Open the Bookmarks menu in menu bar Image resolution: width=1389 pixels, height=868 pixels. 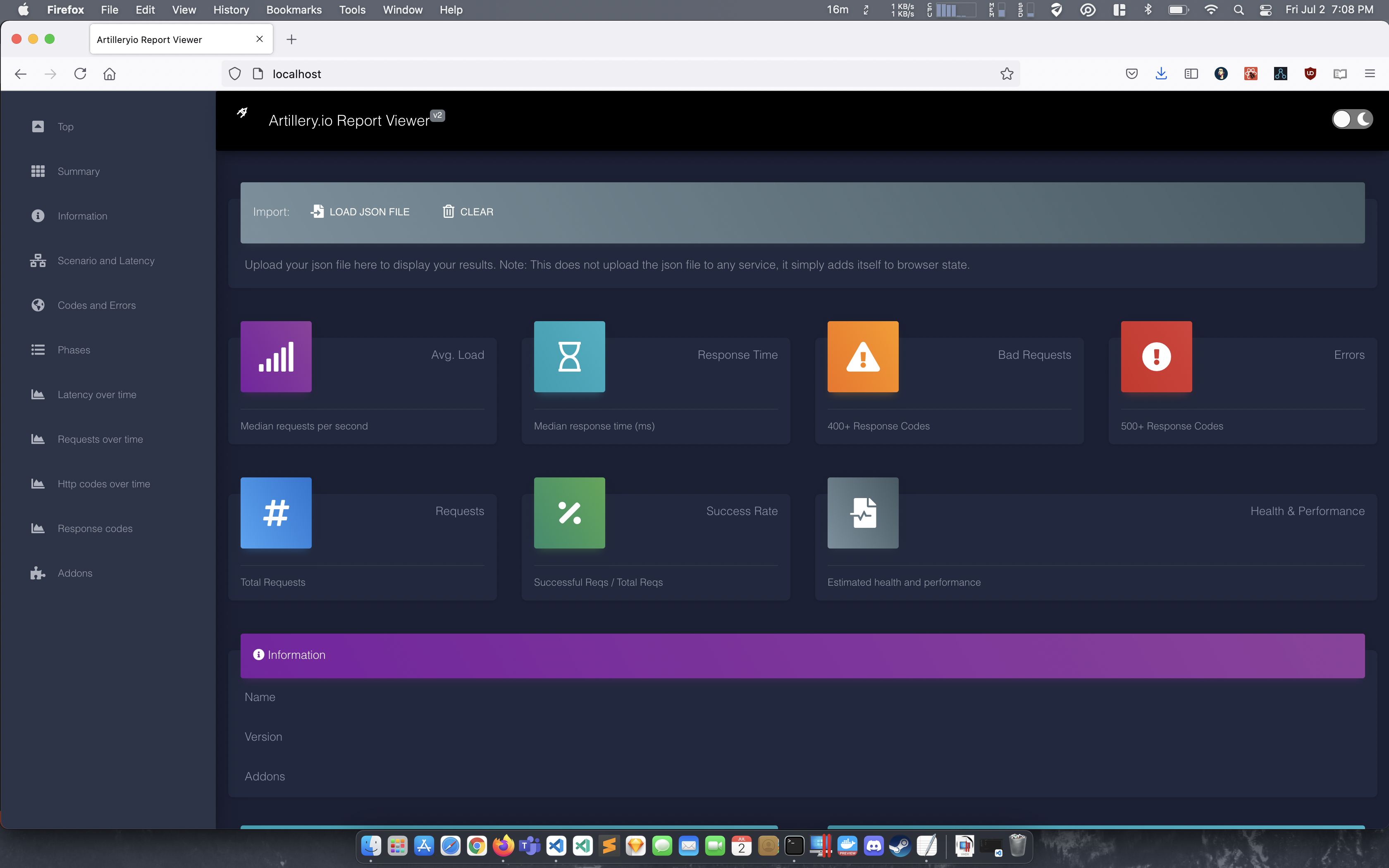tap(294, 10)
